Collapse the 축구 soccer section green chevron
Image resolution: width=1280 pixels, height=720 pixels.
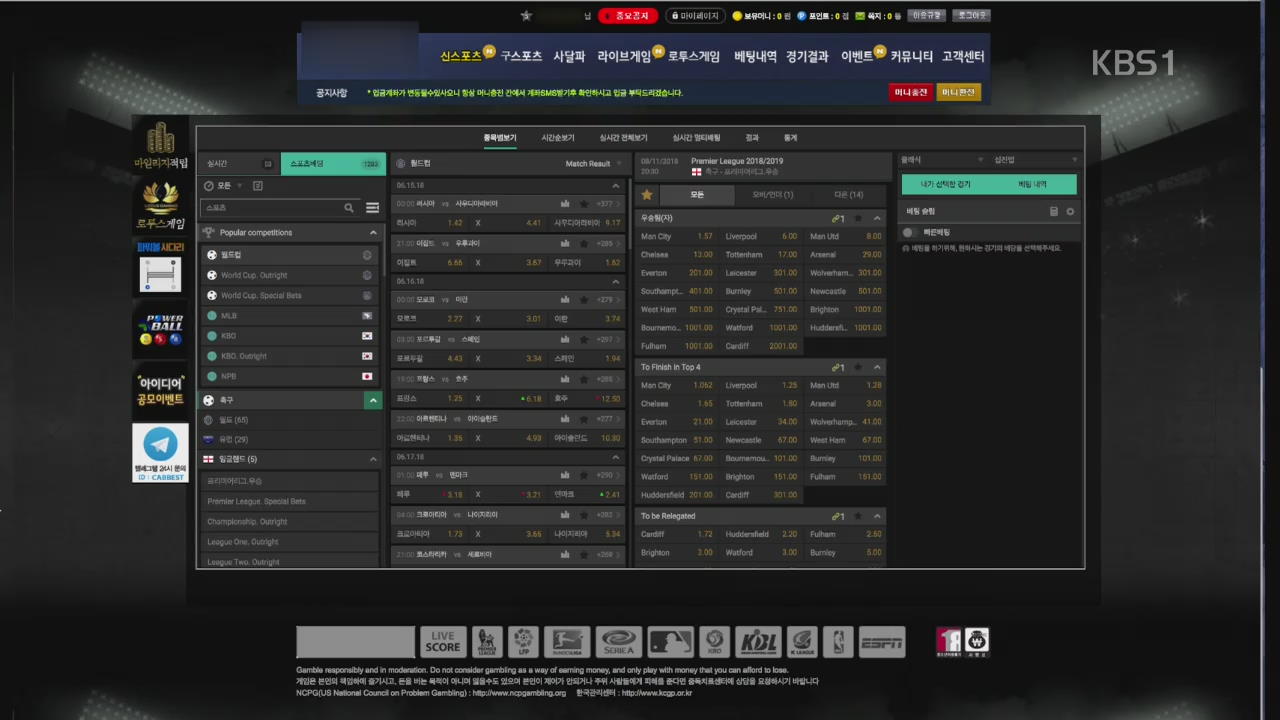click(373, 400)
